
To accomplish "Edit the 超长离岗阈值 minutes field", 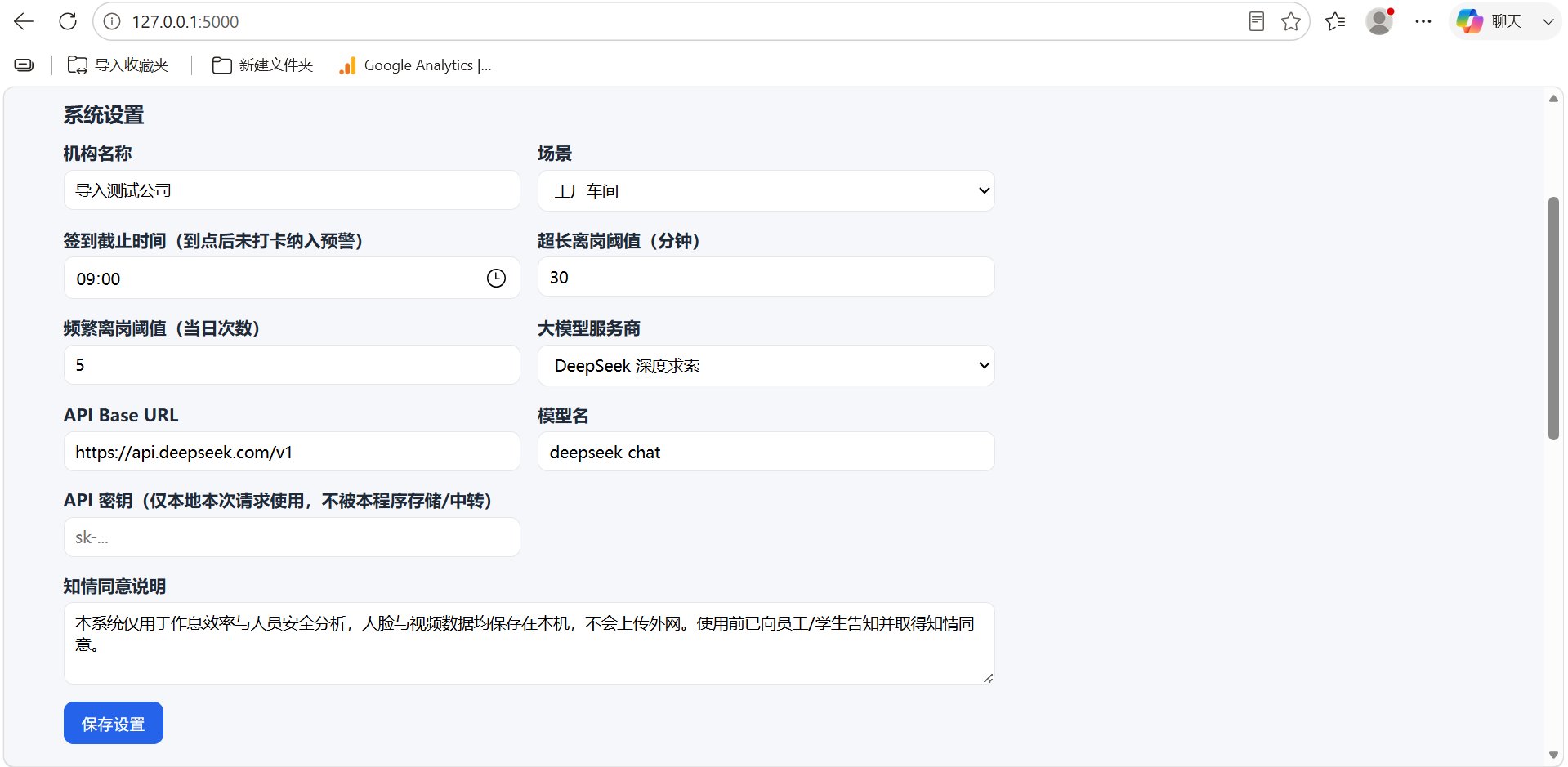I will point(766,277).
